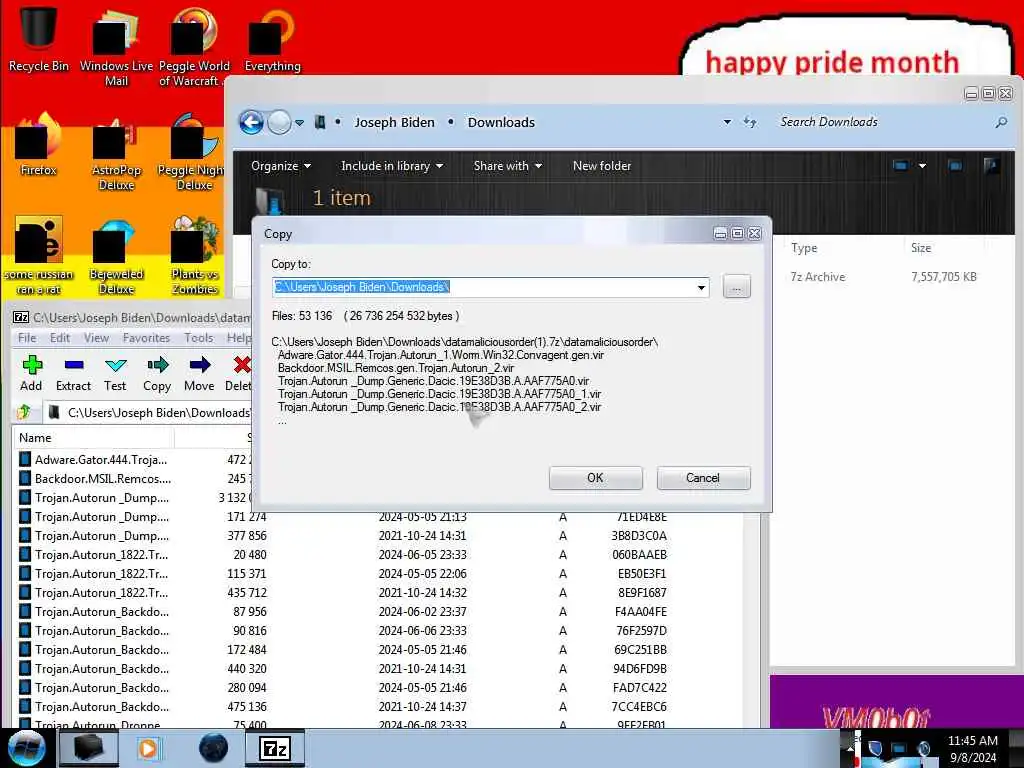Click the Joseph Biden breadcrumb in explorer
The width and height of the screenshot is (1024, 768).
click(x=394, y=122)
